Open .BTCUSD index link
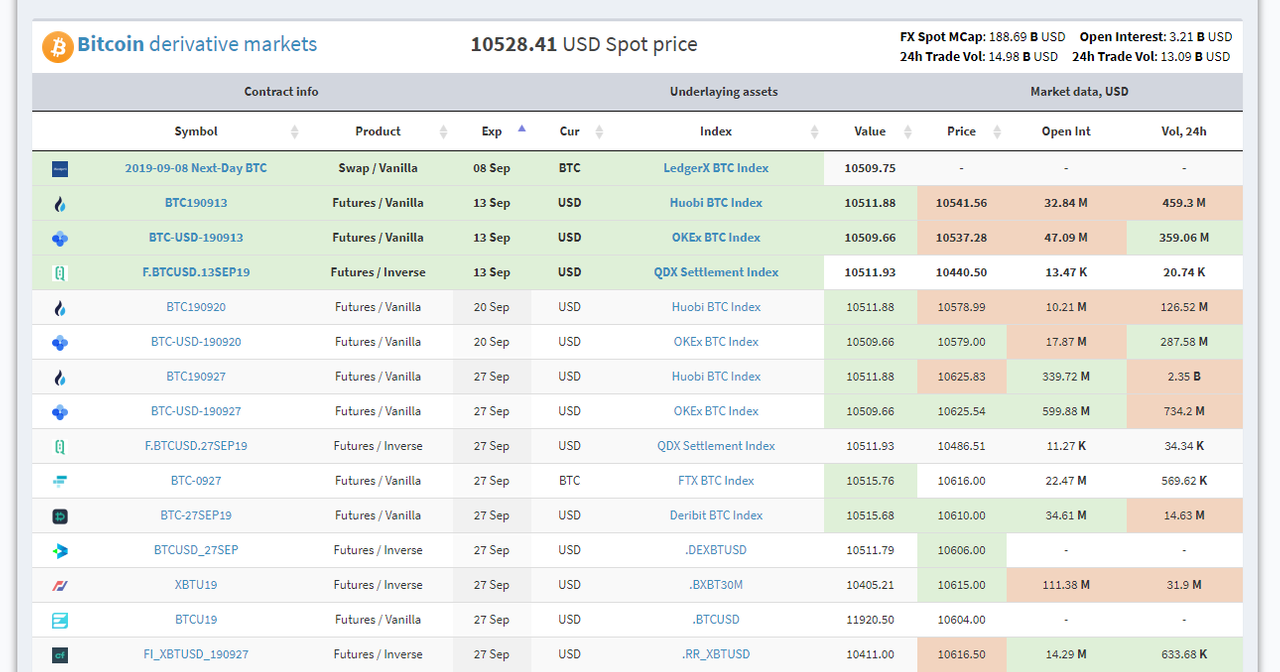1280x672 pixels. tap(716, 620)
